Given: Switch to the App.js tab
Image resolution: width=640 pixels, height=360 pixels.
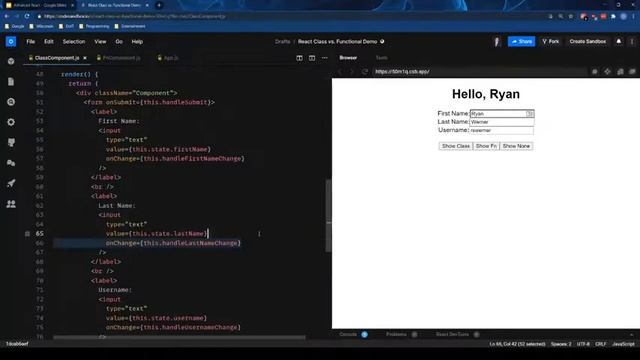Looking at the screenshot, I should (x=168, y=58).
